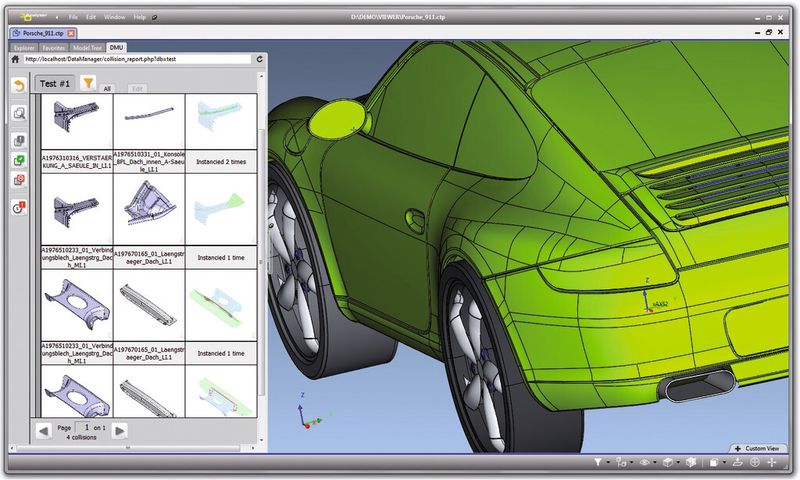Select first-row collision overlay preview thumbnail
The width and height of the screenshot is (800, 480).
(221, 121)
